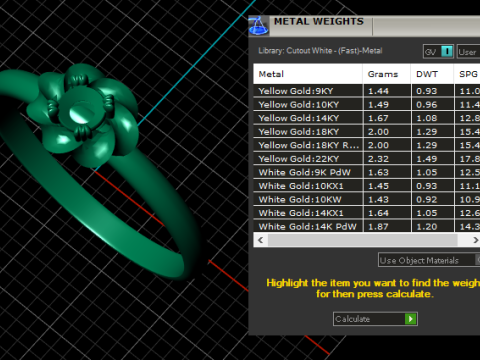Click the Calculate button
480x360 pixels.
[375, 319]
